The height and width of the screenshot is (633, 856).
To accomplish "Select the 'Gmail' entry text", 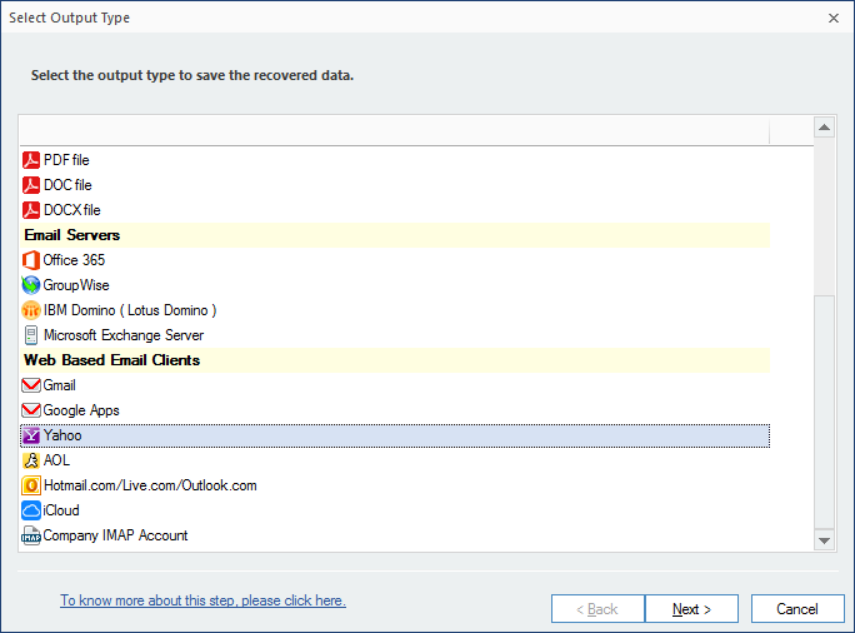I will [59, 385].
